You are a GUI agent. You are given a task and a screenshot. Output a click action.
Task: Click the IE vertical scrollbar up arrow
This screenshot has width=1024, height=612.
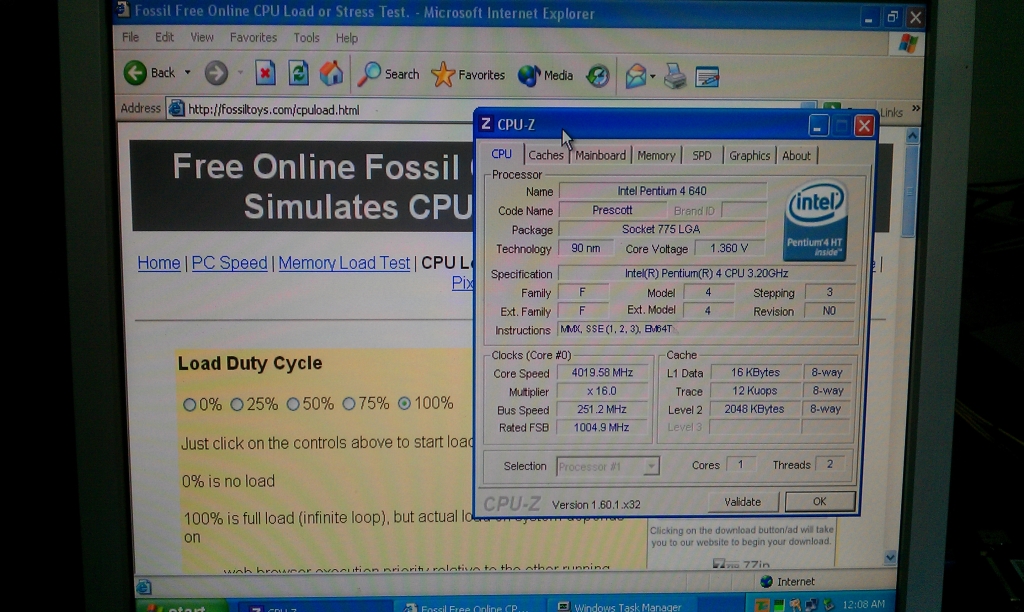point(912,136)
